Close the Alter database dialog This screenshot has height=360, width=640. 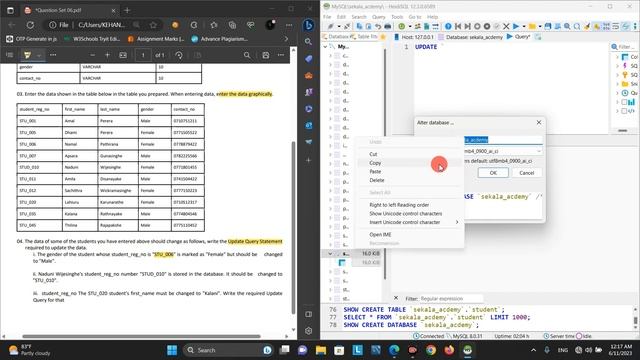539,122
